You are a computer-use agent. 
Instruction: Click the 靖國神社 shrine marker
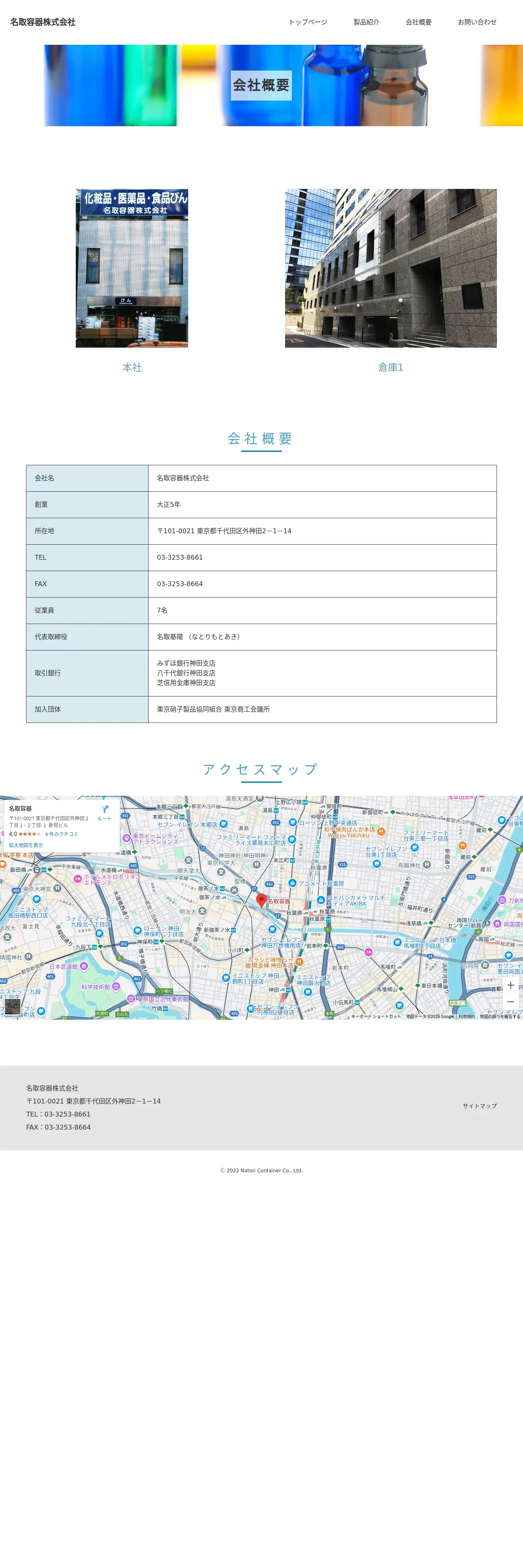pyautogui.click(x=28, y=957)
